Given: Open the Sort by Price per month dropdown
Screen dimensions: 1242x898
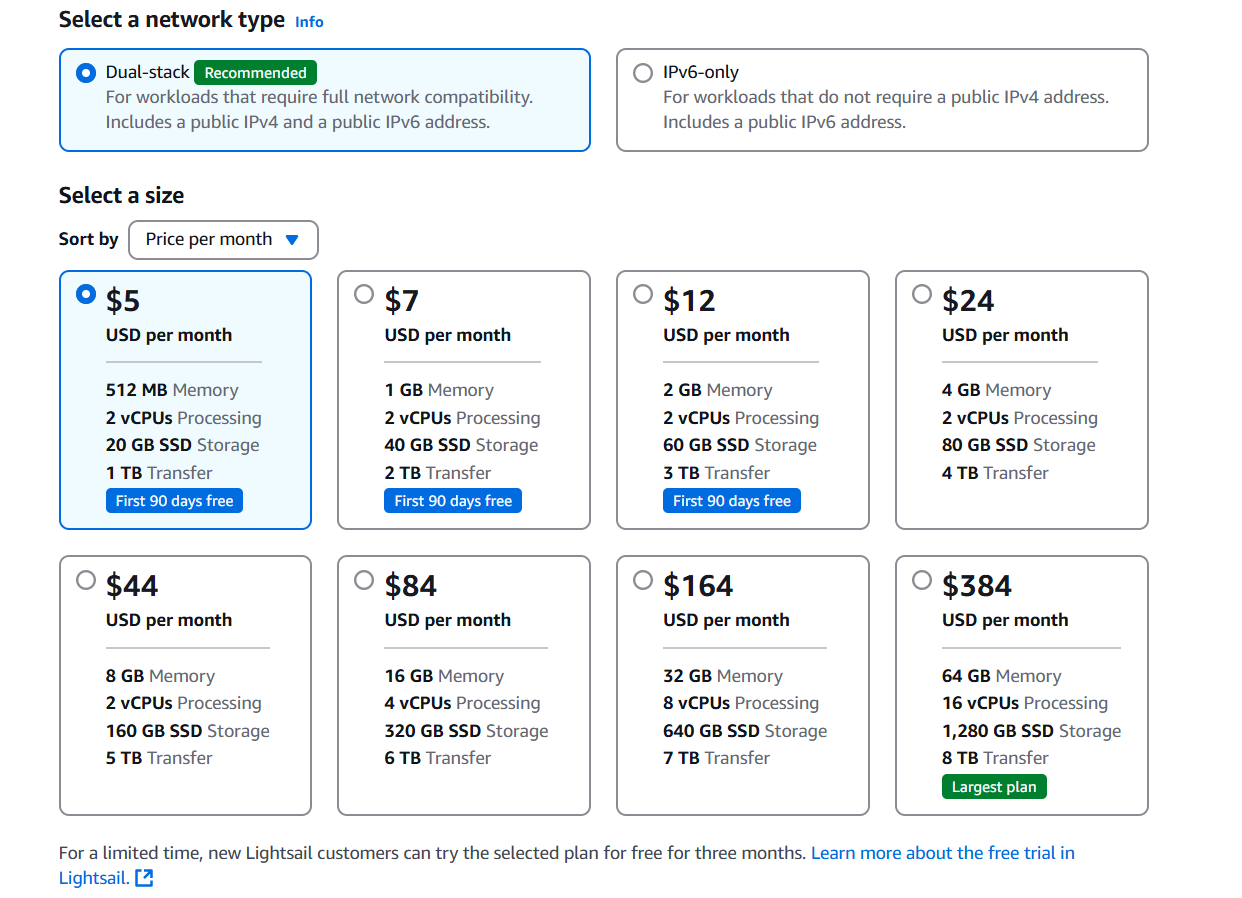Looking at the screenshot, I should 223,240.
